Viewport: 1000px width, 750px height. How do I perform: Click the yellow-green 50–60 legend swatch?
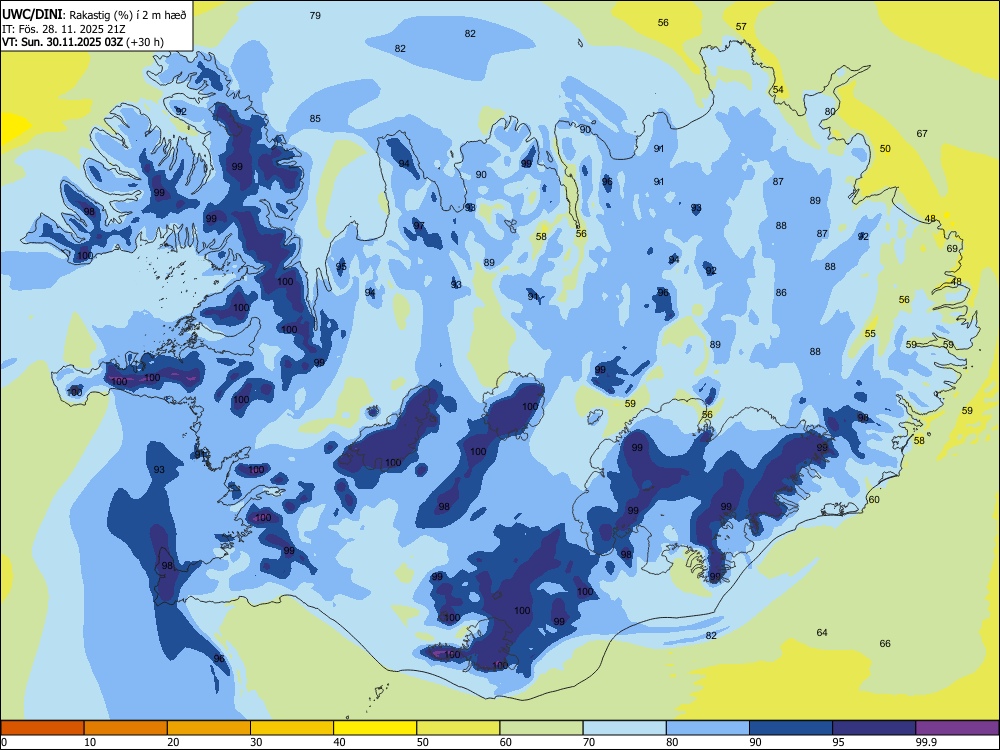[x=458, y=728]
